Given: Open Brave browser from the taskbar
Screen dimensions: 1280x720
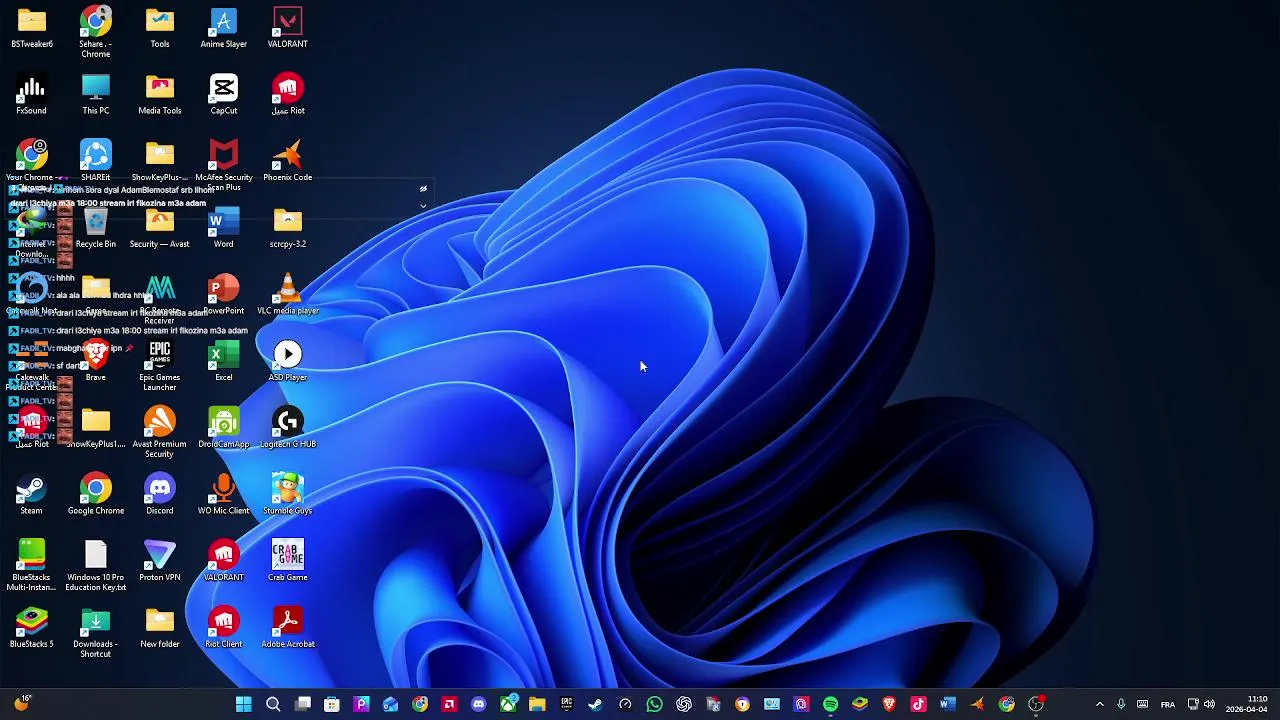Looking at the screenshot, I should coord(889,705).
